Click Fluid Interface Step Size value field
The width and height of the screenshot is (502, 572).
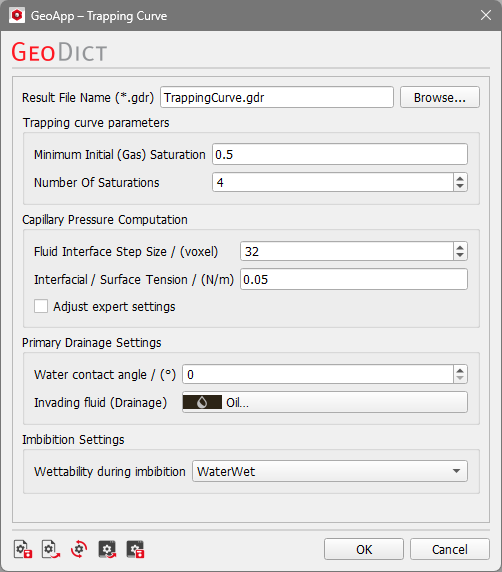coord(347,251)
